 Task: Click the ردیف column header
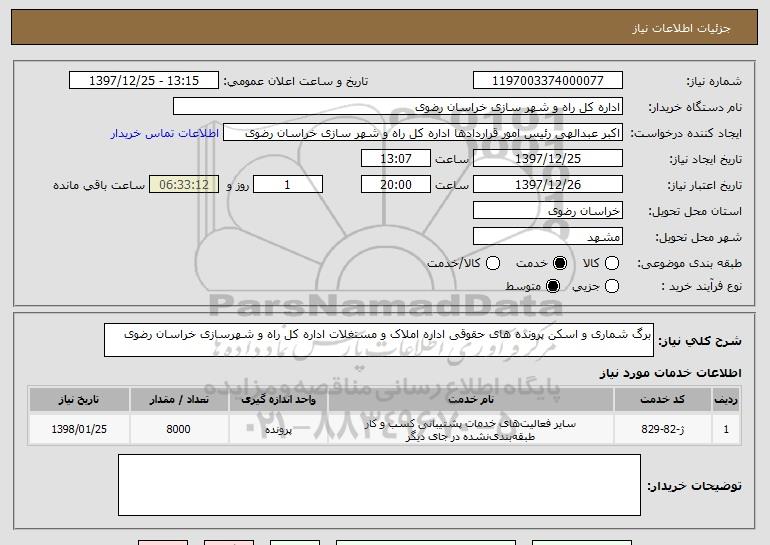point(726,400)
